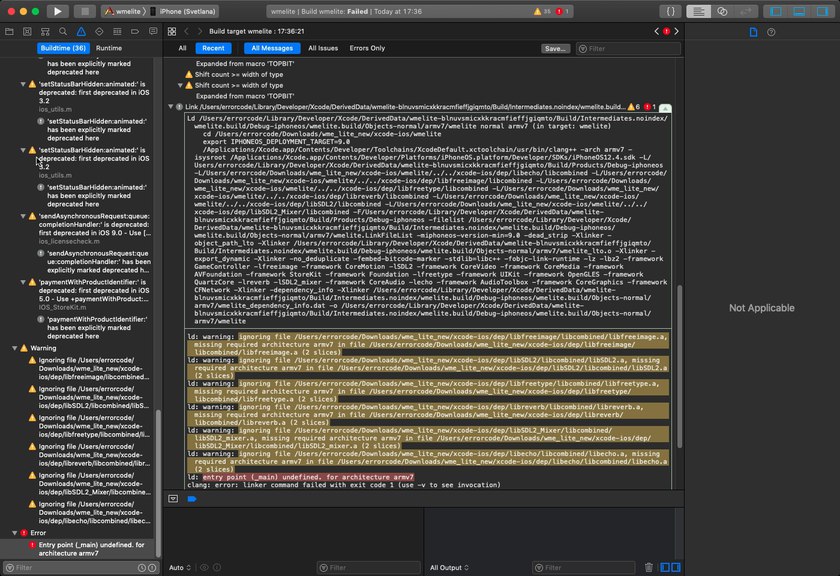Choose the All log scope

[x=182, y=48]
